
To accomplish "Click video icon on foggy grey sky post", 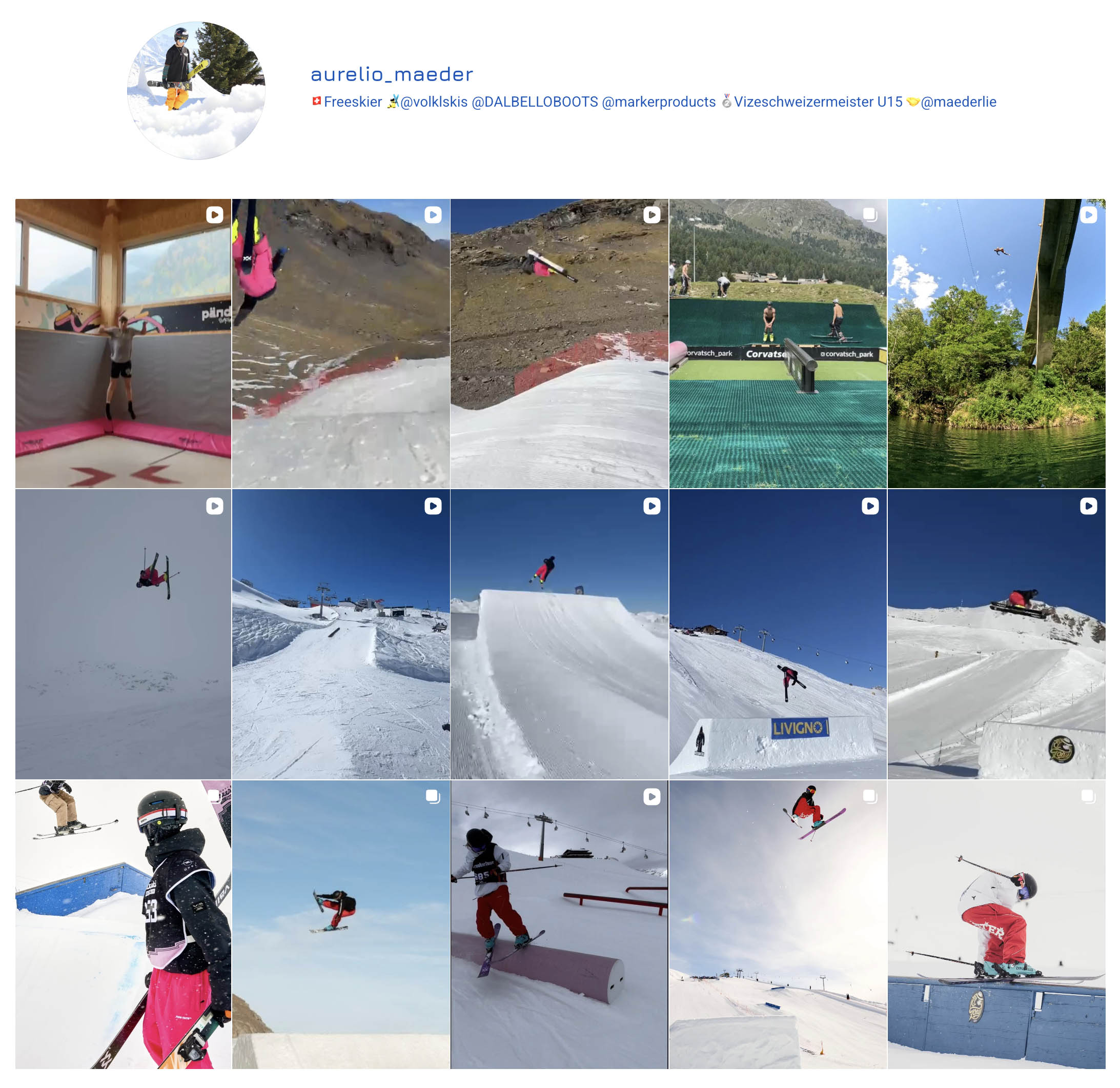I will point(214,506).
